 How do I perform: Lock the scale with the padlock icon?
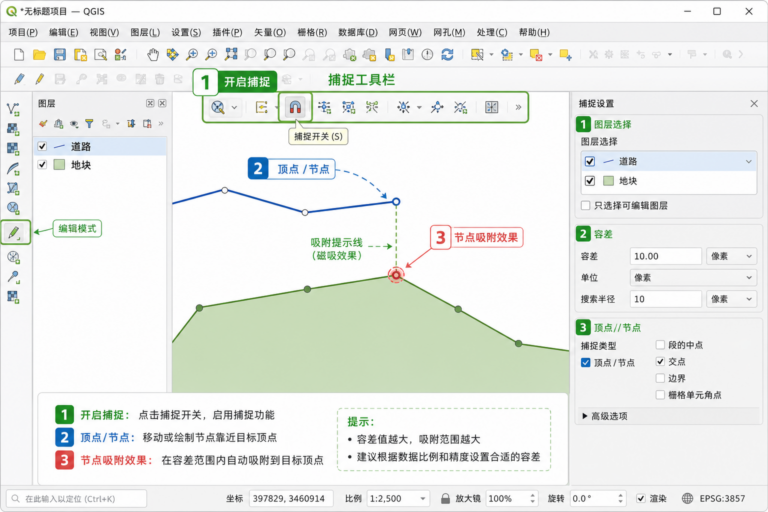point(445,498)
